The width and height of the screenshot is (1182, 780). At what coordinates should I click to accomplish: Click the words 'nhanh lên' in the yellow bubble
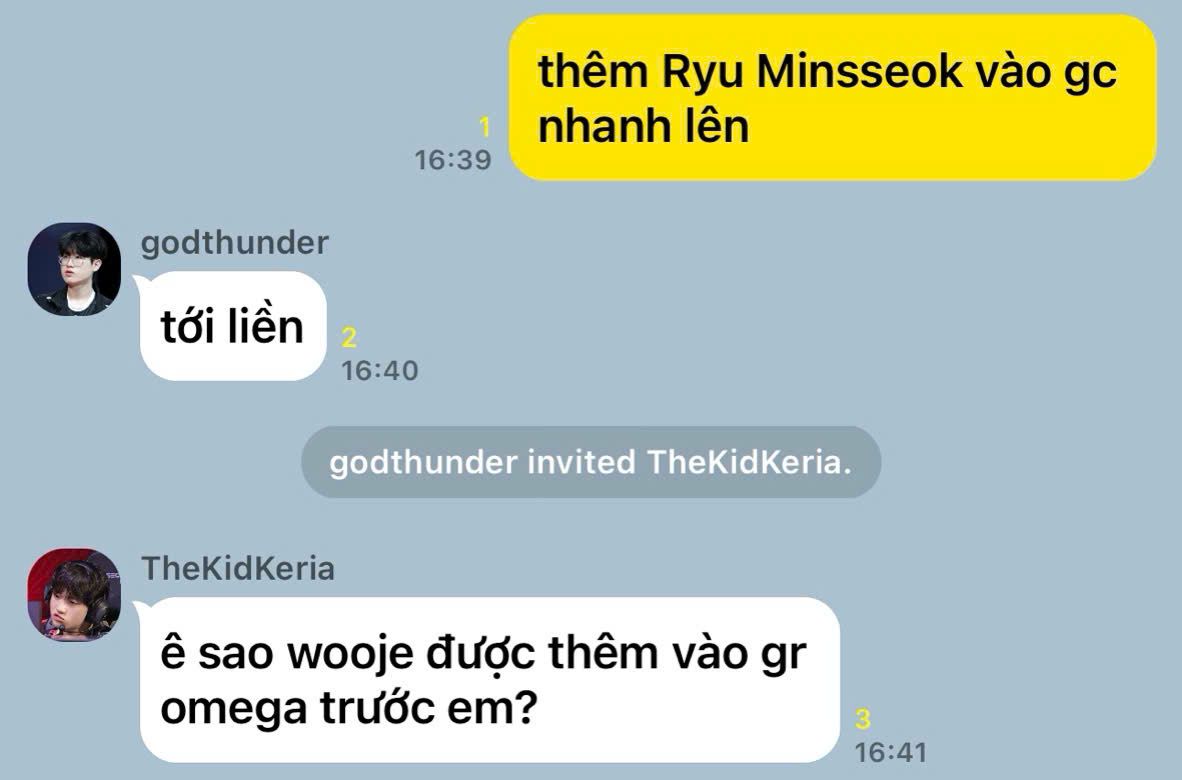click(644, 125)
